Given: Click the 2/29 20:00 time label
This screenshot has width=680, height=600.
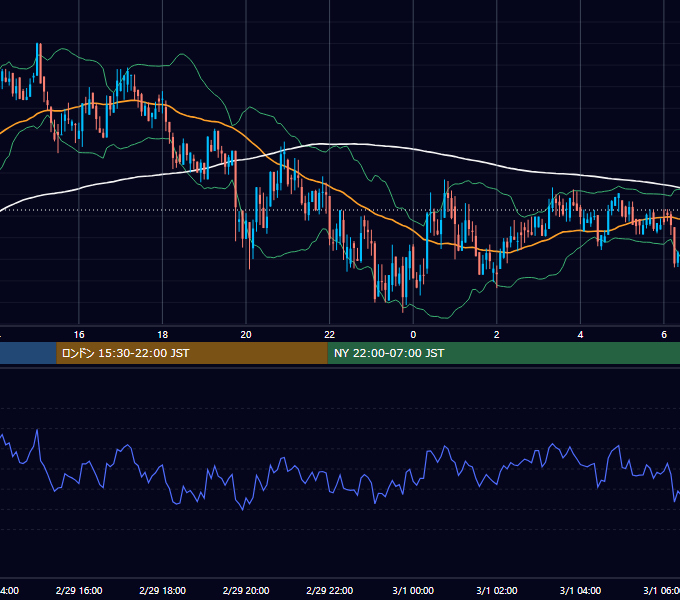Looking at the screenshot, I should [x=246, y=590].
